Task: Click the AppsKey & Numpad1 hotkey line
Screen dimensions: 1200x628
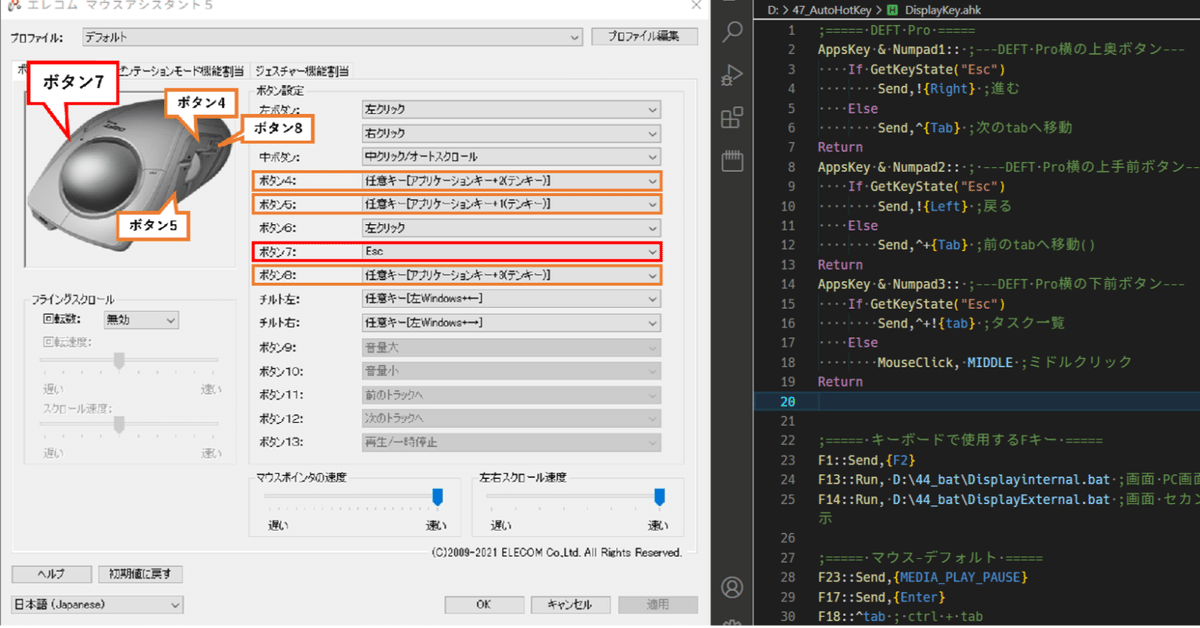Action: pos(1000,49)
